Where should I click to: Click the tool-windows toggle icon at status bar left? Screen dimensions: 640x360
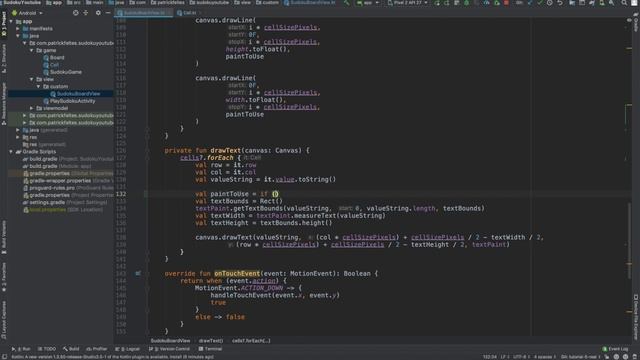click(4, 357)
